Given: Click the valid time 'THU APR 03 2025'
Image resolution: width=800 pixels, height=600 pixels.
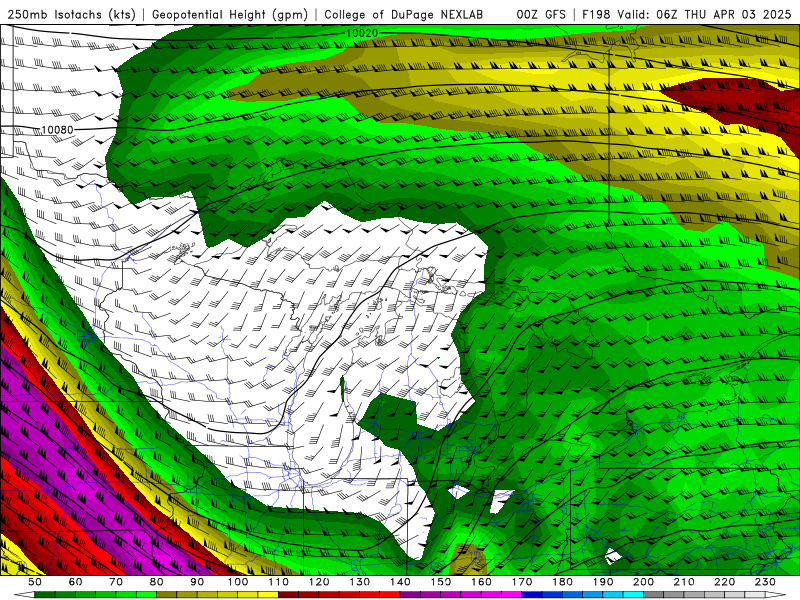Looking at the screenshot, I should coord(738,14).
